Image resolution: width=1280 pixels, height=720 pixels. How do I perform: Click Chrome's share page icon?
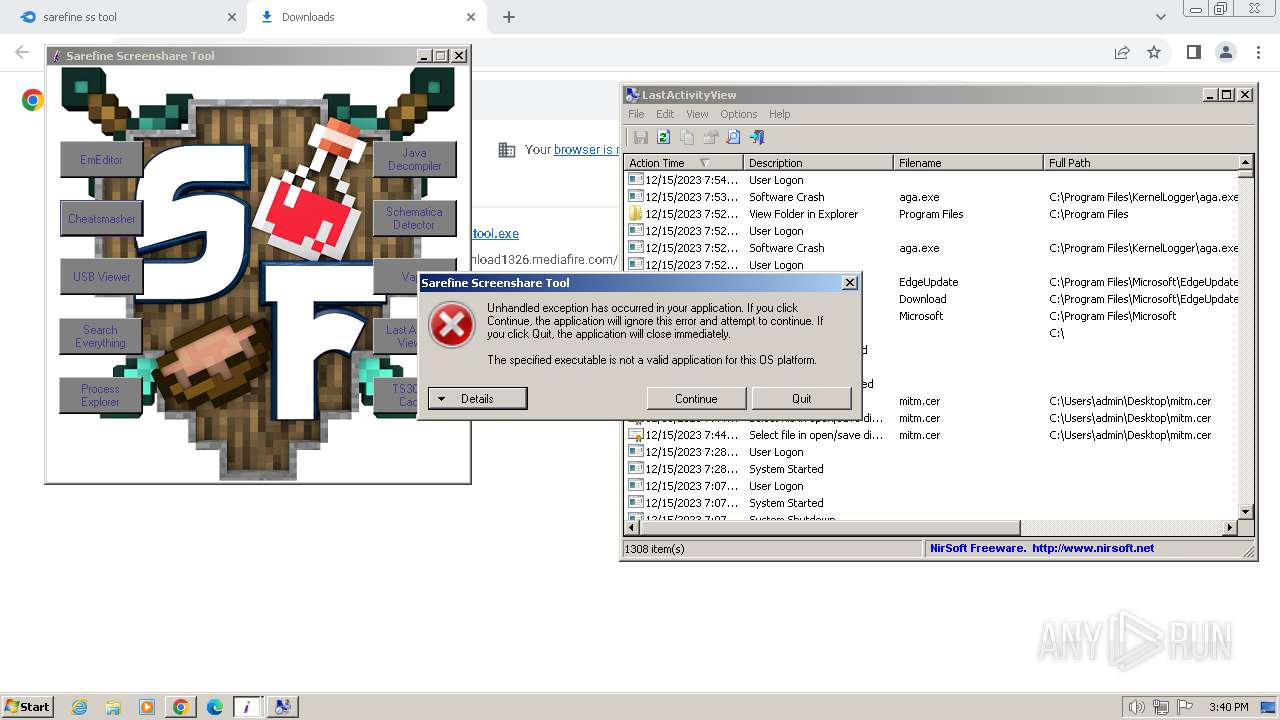coord(1122,52)
